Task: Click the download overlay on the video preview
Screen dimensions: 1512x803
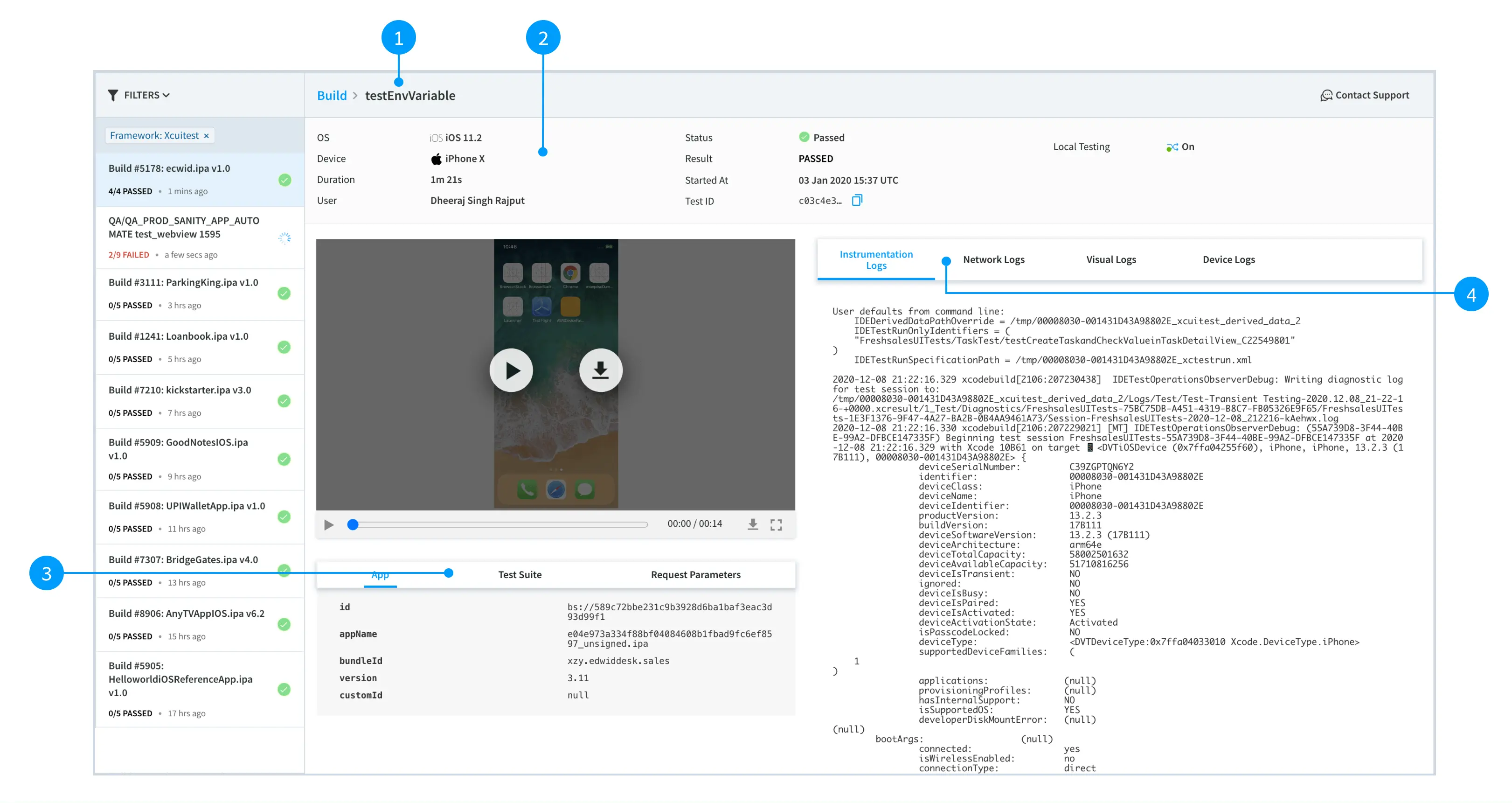Action: (600, 370)
